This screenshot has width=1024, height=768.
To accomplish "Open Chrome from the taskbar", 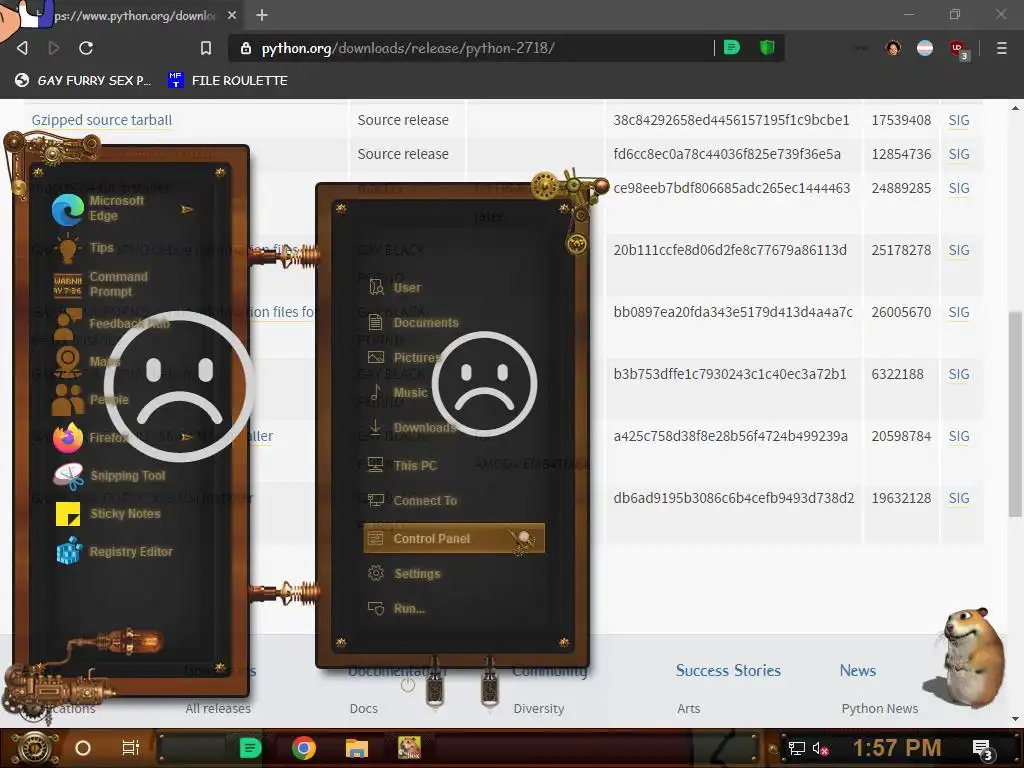I will pyautogui.click(x=304, y=748).
